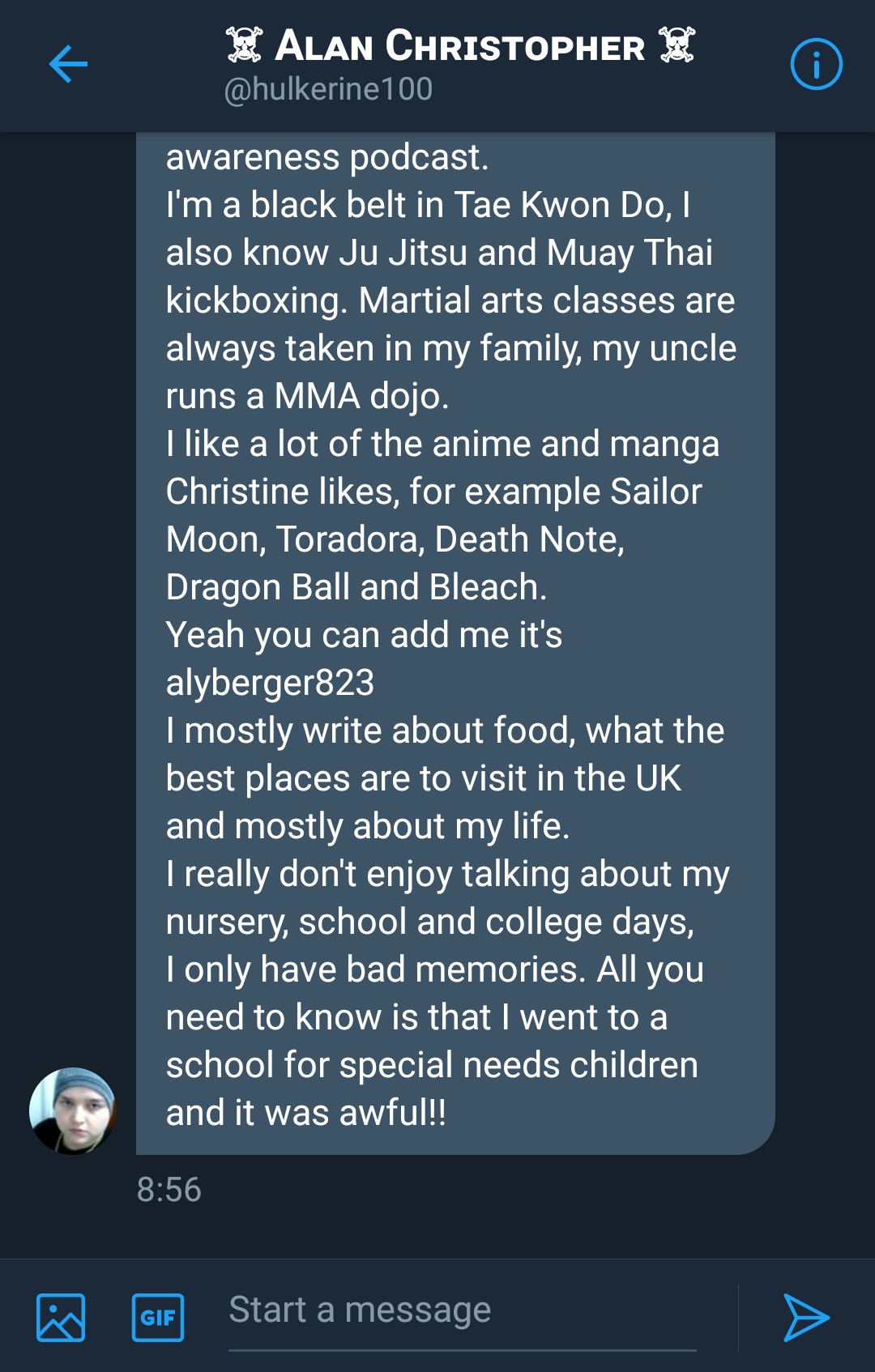This screenshot has height=1372, width=875.
Task: Click the black belt in Tae Kwon Do line
Action: point(428,205)
